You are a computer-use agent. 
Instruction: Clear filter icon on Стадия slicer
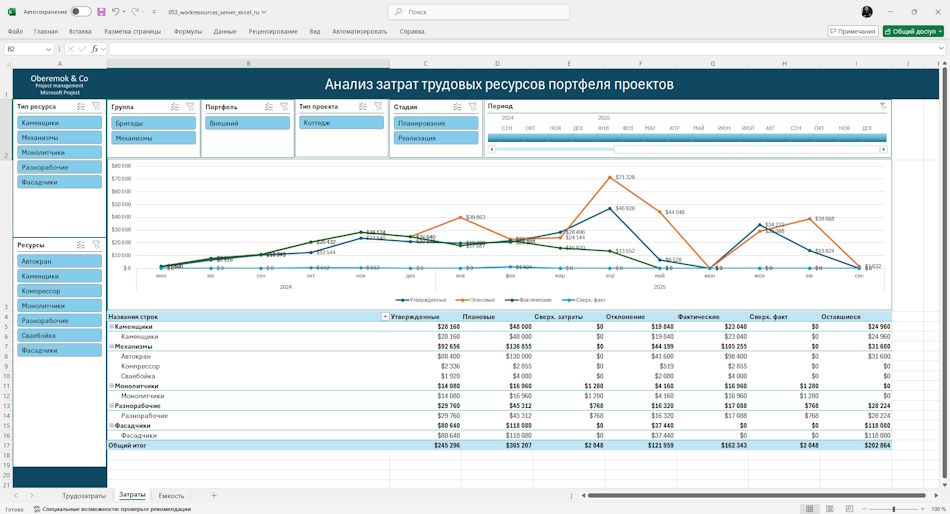[x=473, y=107]
